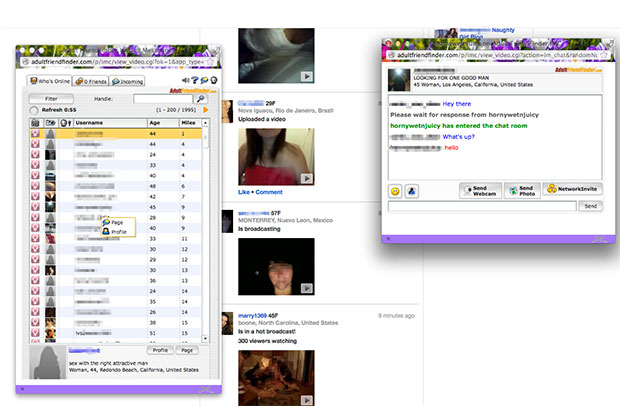This screenshot has height=406, width=620.
Task: Open the 0 Friends tab
Action: tap(91, 81)
